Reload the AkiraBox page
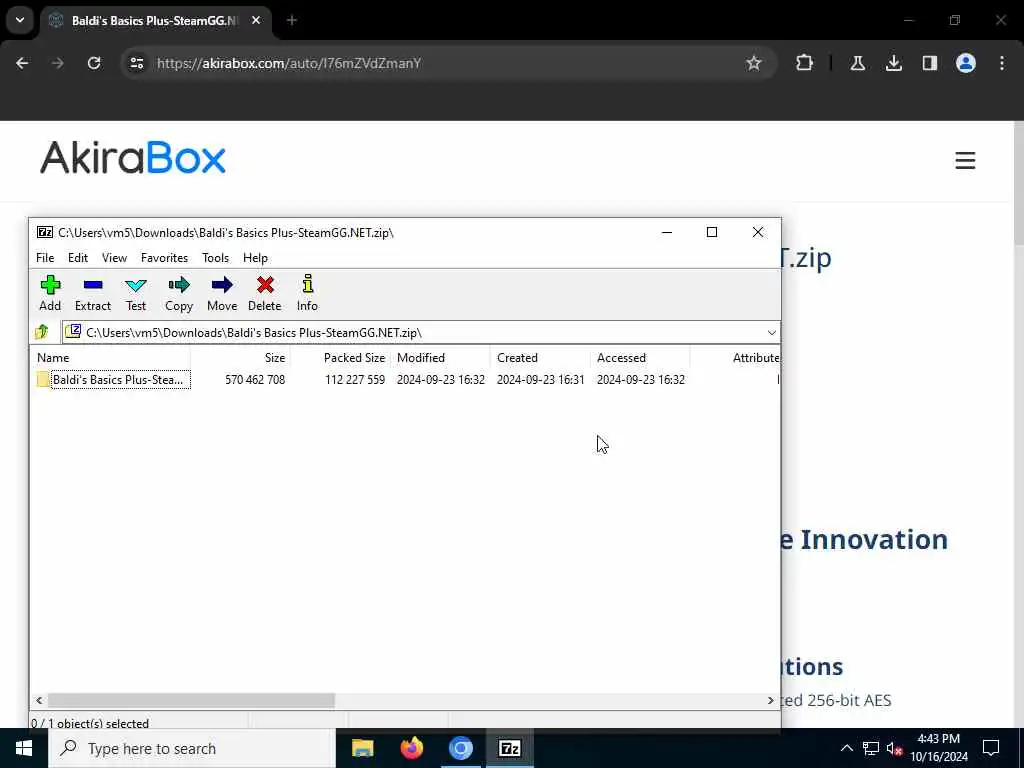The height and width of the screenshot is (768, 1024). point(94,63)
